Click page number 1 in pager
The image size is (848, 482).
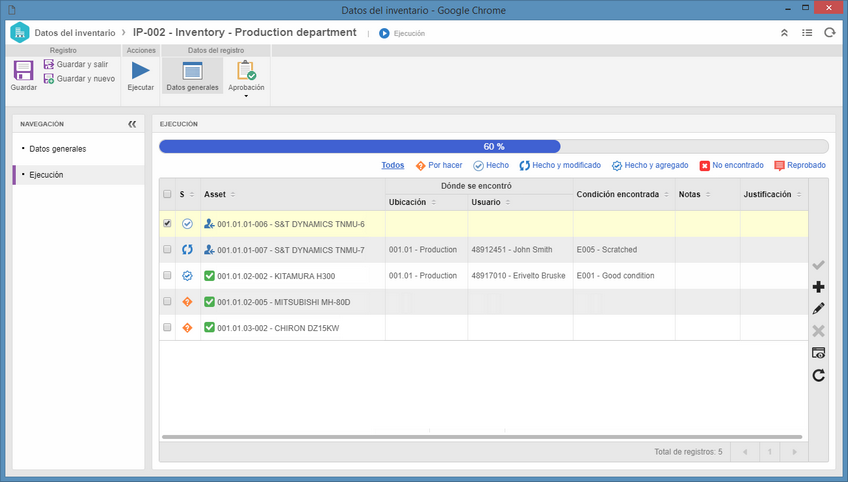[x=770, y=452]
